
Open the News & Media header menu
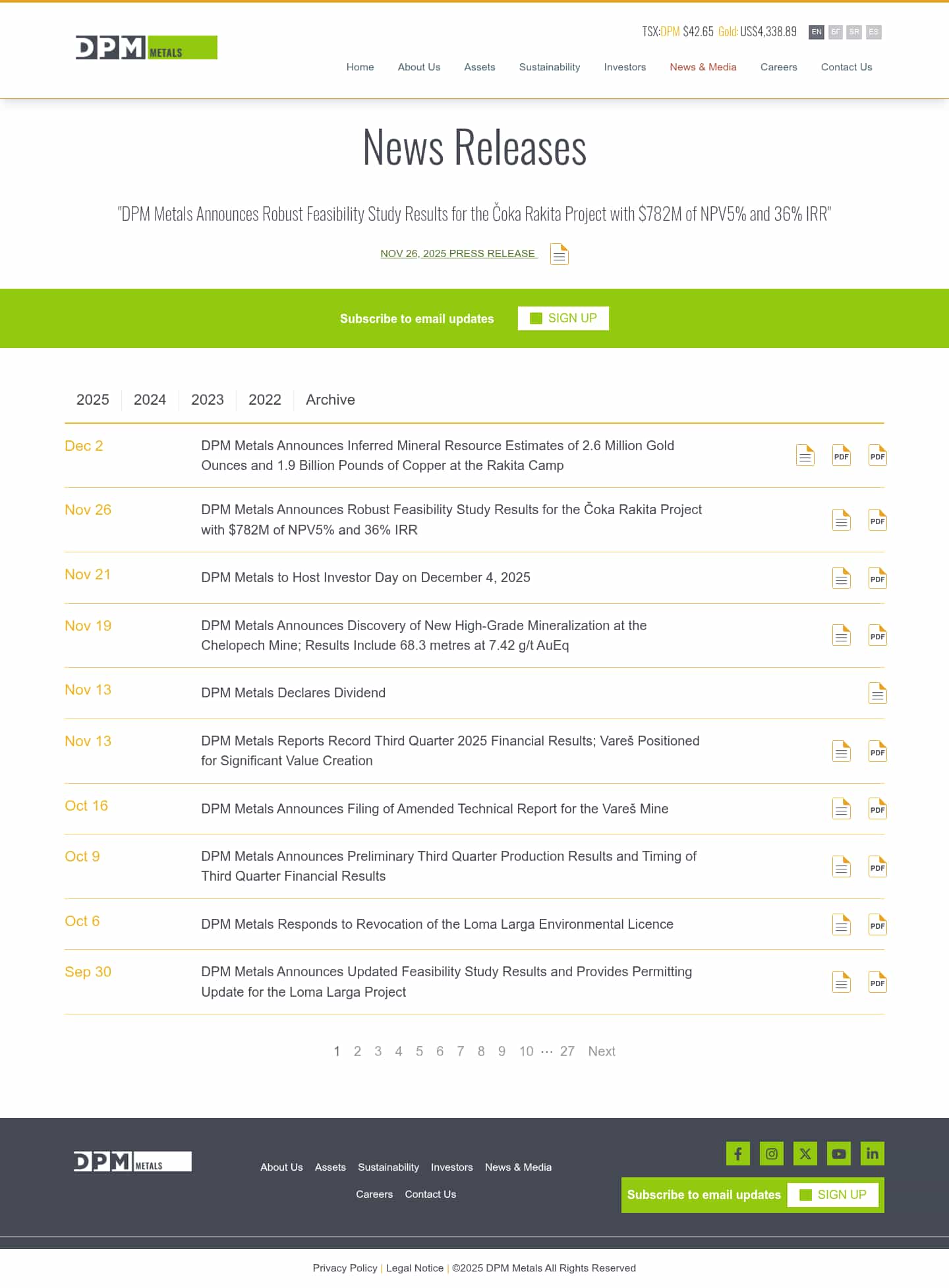(703, 67)
